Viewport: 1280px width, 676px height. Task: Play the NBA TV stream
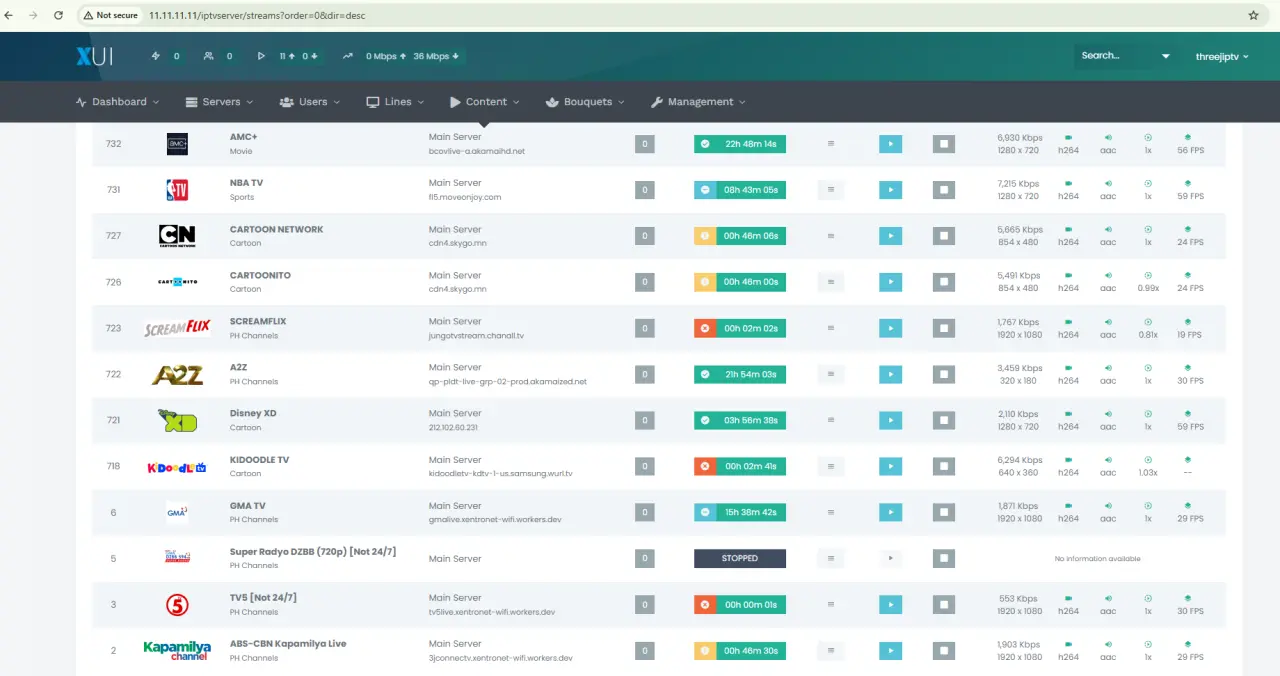890,190
